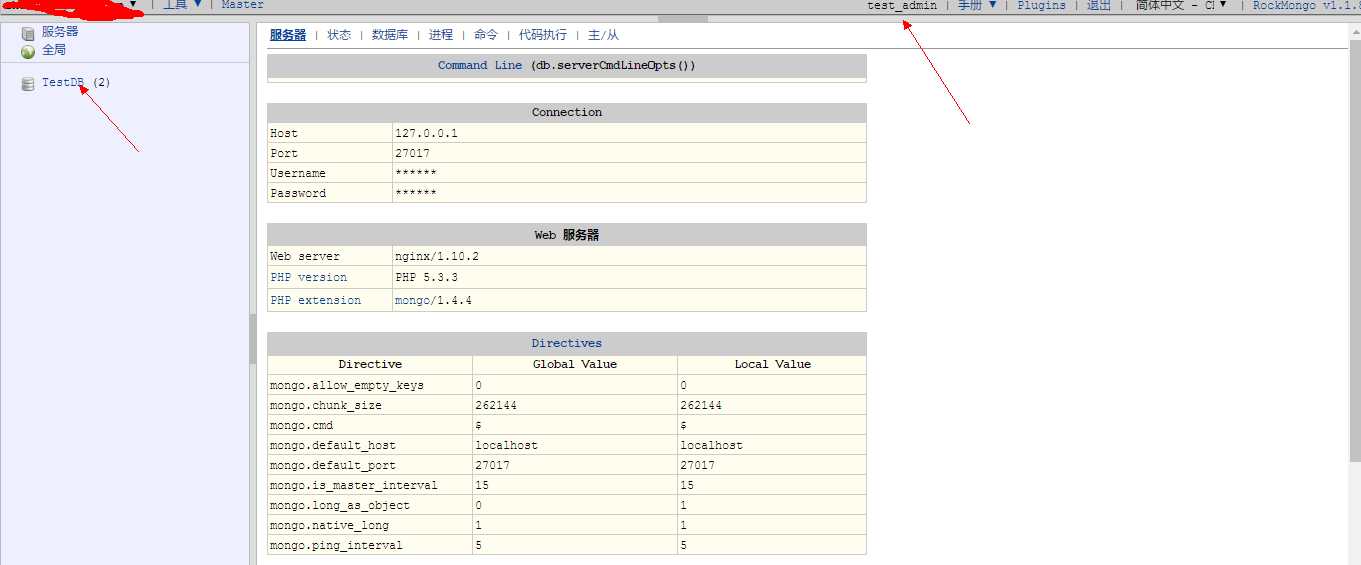Click the Web 服务器 section header
The image size is (1361, 565).
point(567,236)
